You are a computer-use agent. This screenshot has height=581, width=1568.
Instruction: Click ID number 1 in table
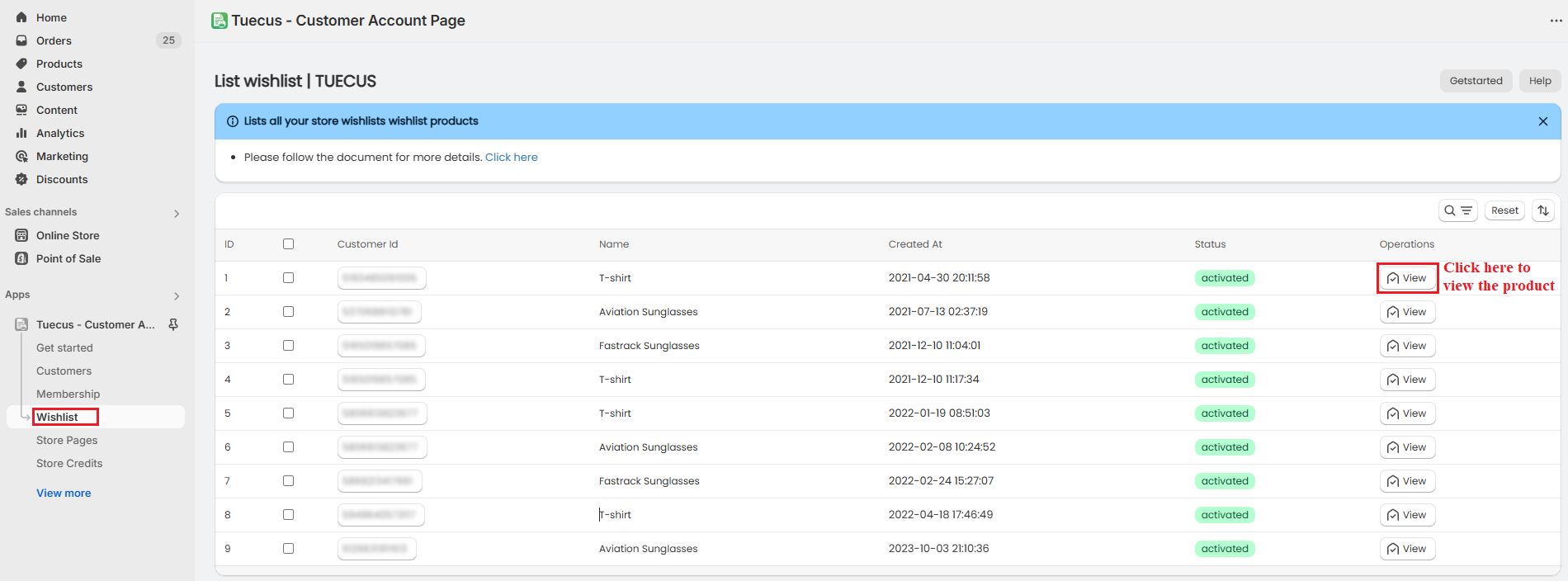[x=226, y=278]
